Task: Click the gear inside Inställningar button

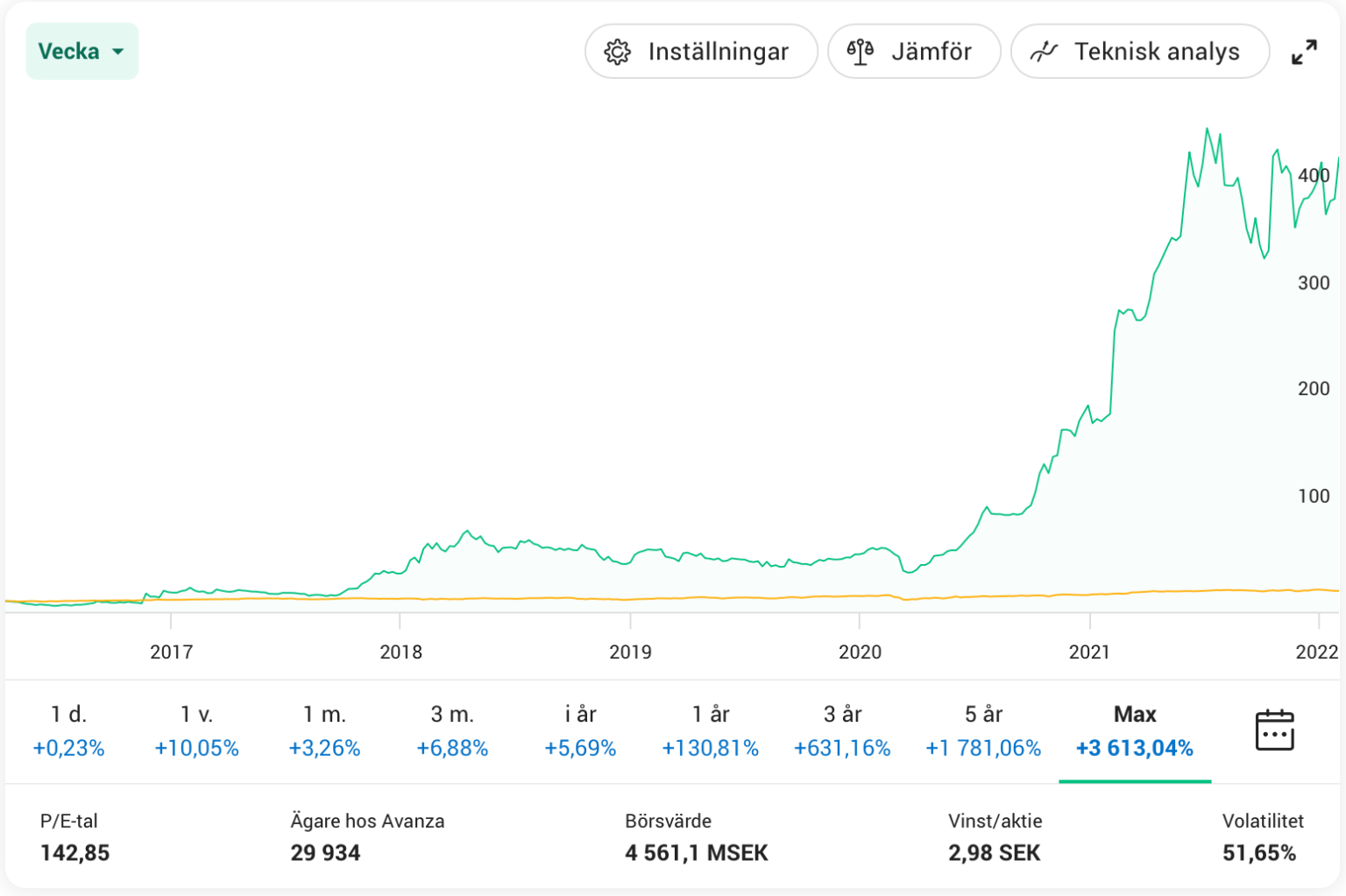Action: tap(617, 52)
